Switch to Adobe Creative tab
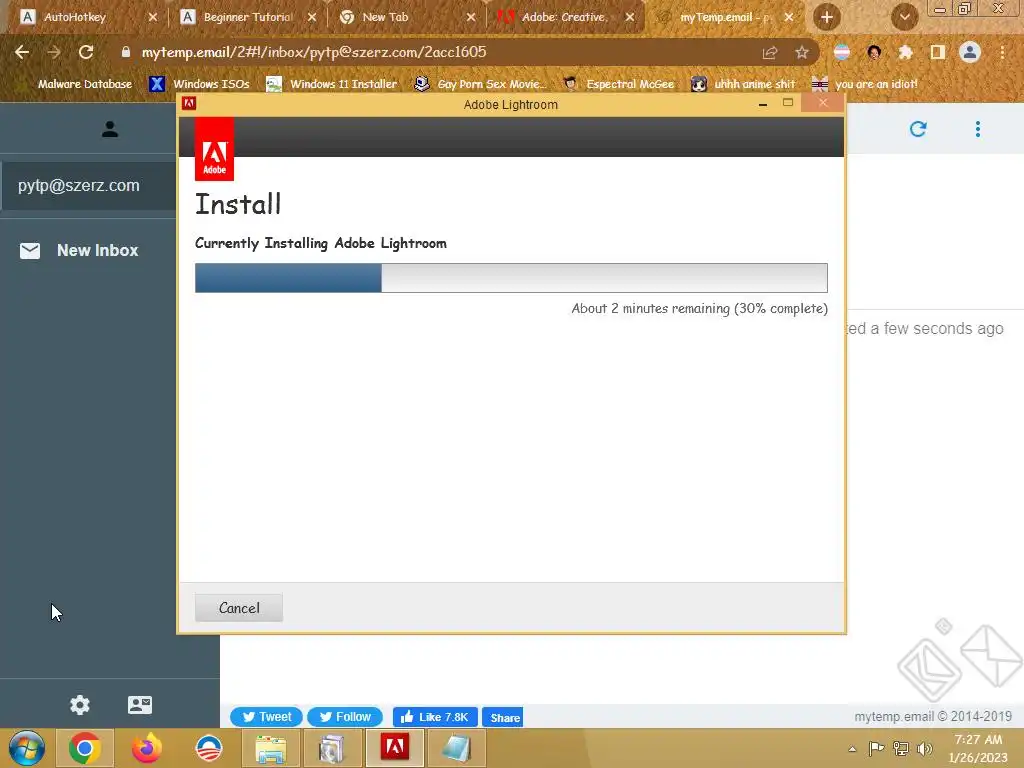 (x=564, y=17)
